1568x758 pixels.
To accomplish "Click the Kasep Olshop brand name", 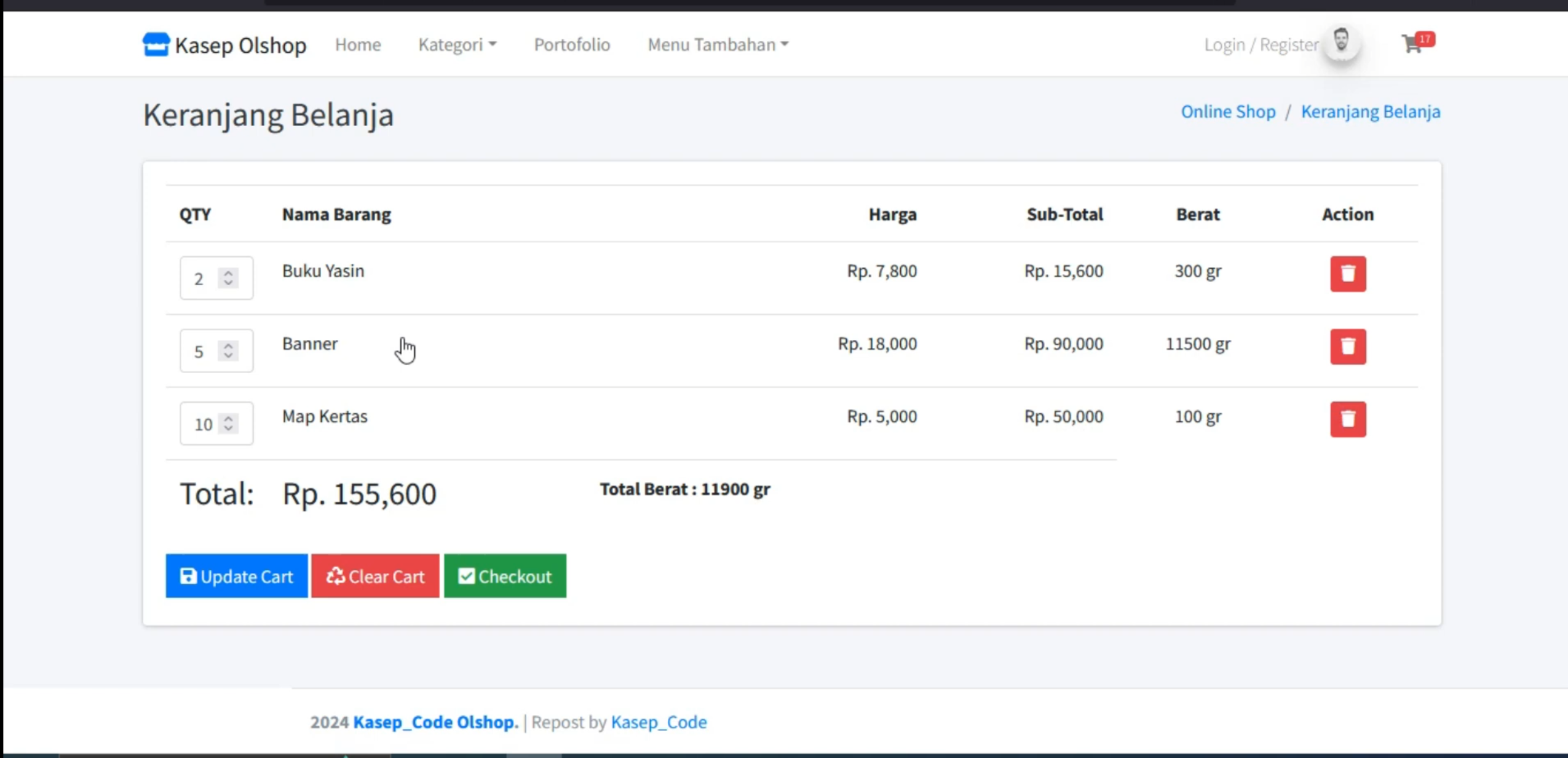I will (240, 45).
